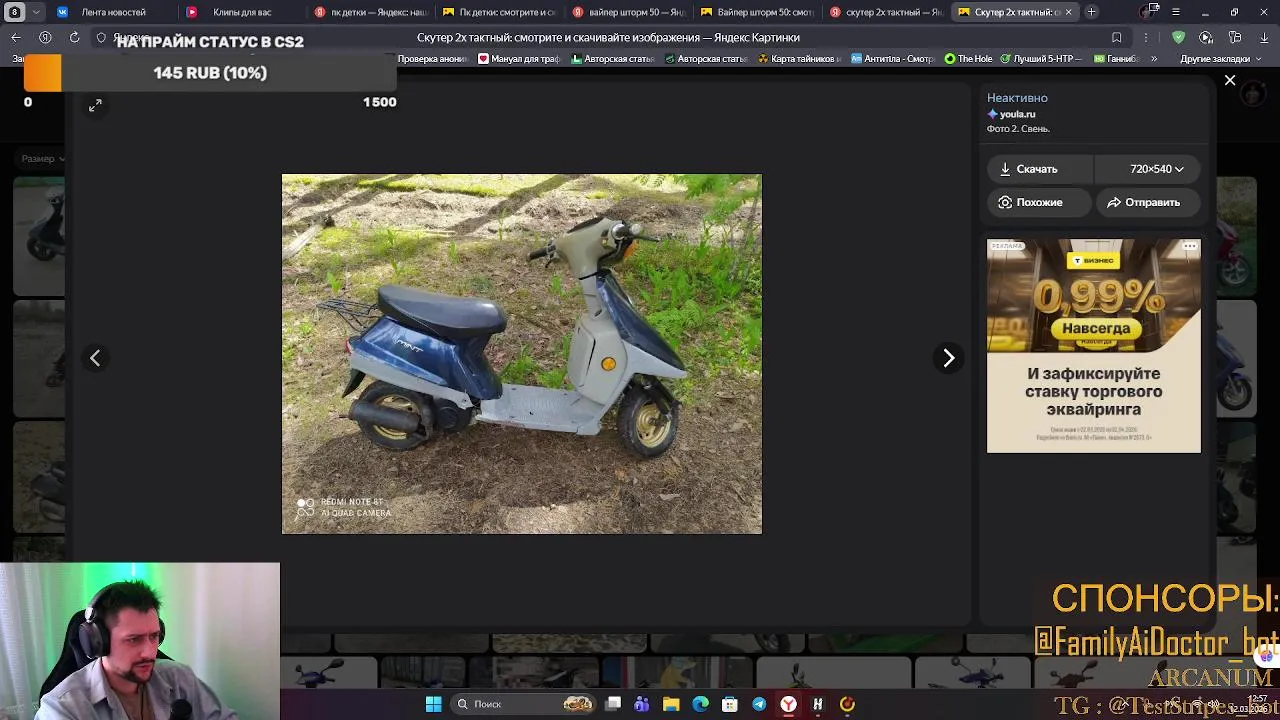The image size is (1280, 720).
Task: Open Microsoft Store from the taskbar
Action: click(x=730, y=704)
